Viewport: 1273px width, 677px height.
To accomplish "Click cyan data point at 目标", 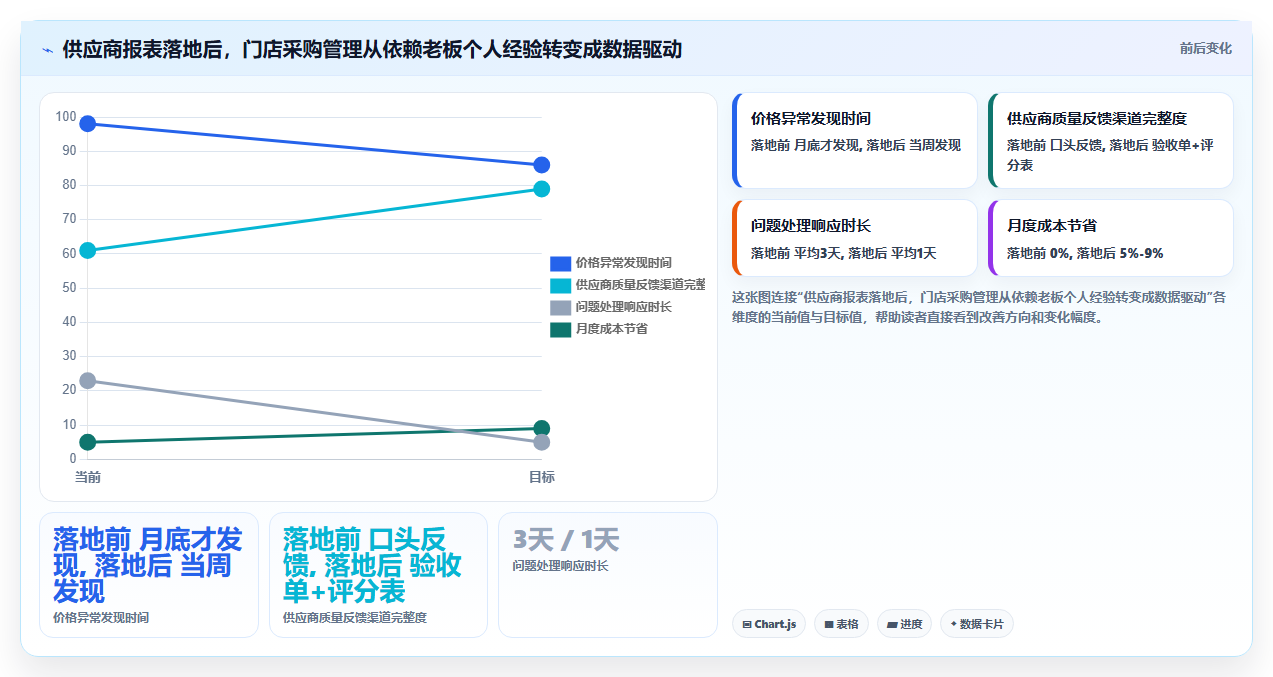I will tap(541, 189).
